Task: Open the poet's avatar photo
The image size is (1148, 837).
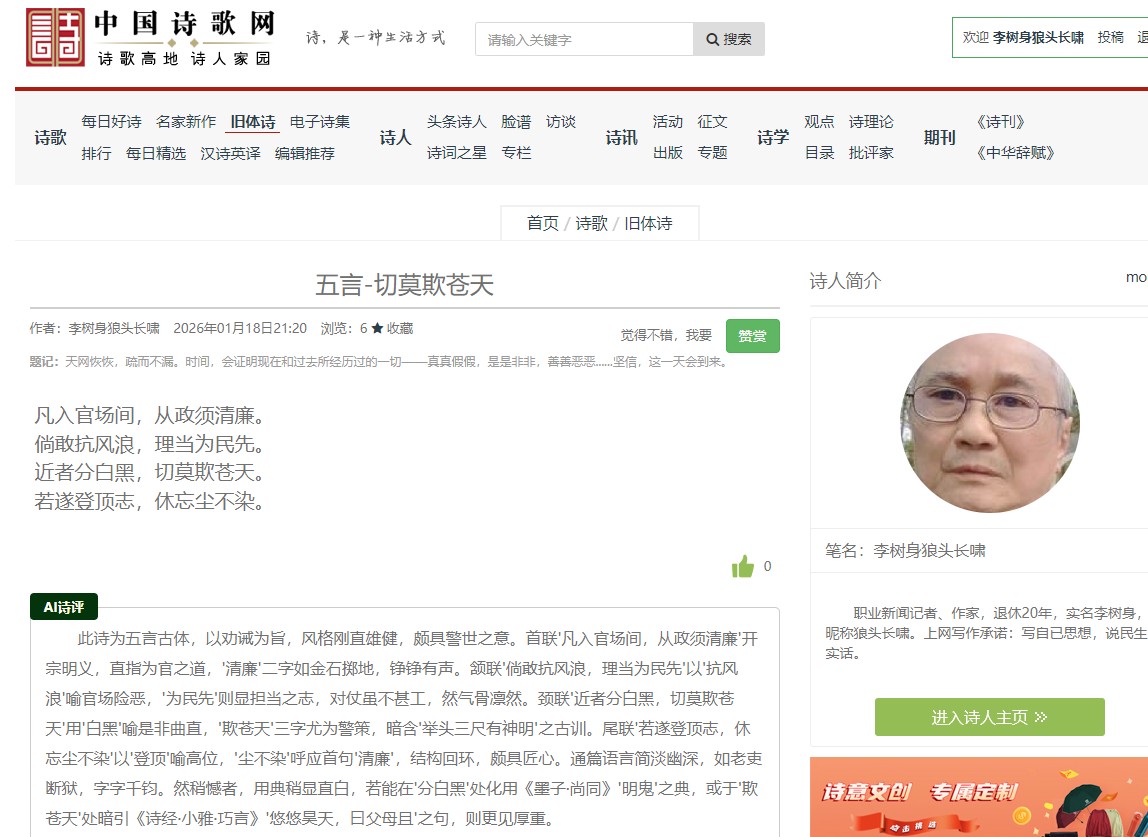Action: click(x=989, y=422)
